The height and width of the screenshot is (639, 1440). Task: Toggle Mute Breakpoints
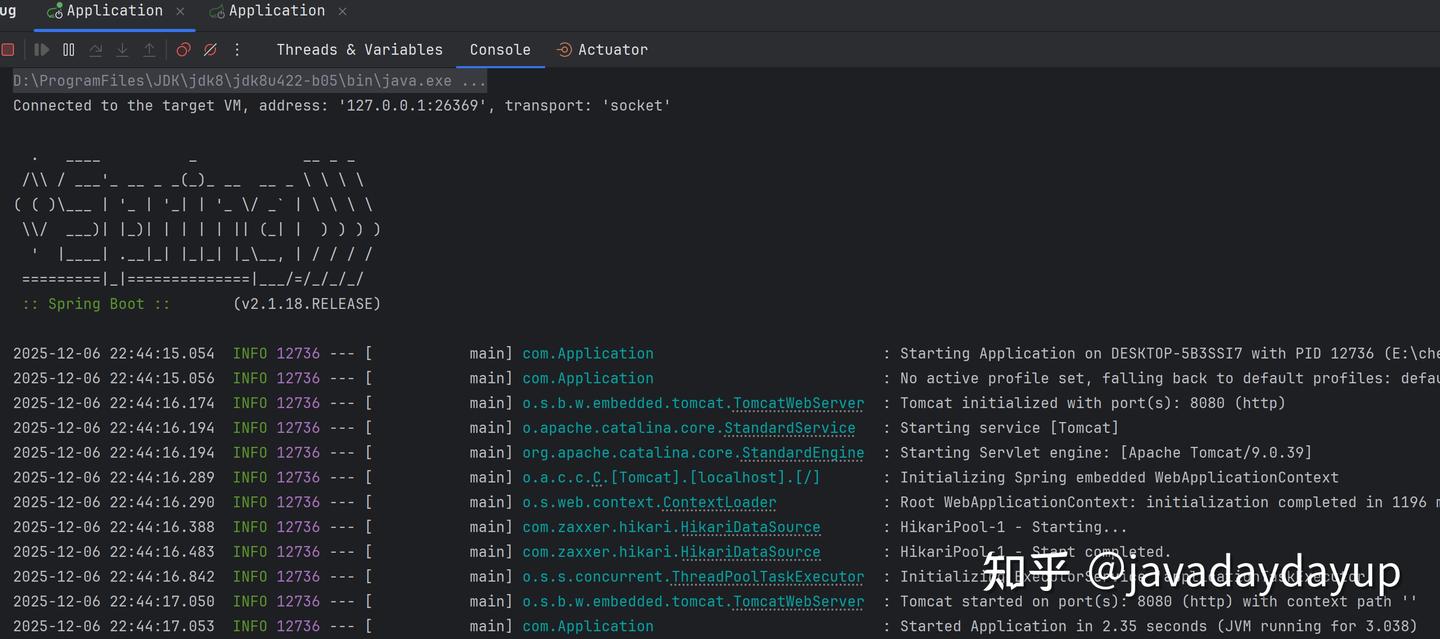[x=210, y=49]
